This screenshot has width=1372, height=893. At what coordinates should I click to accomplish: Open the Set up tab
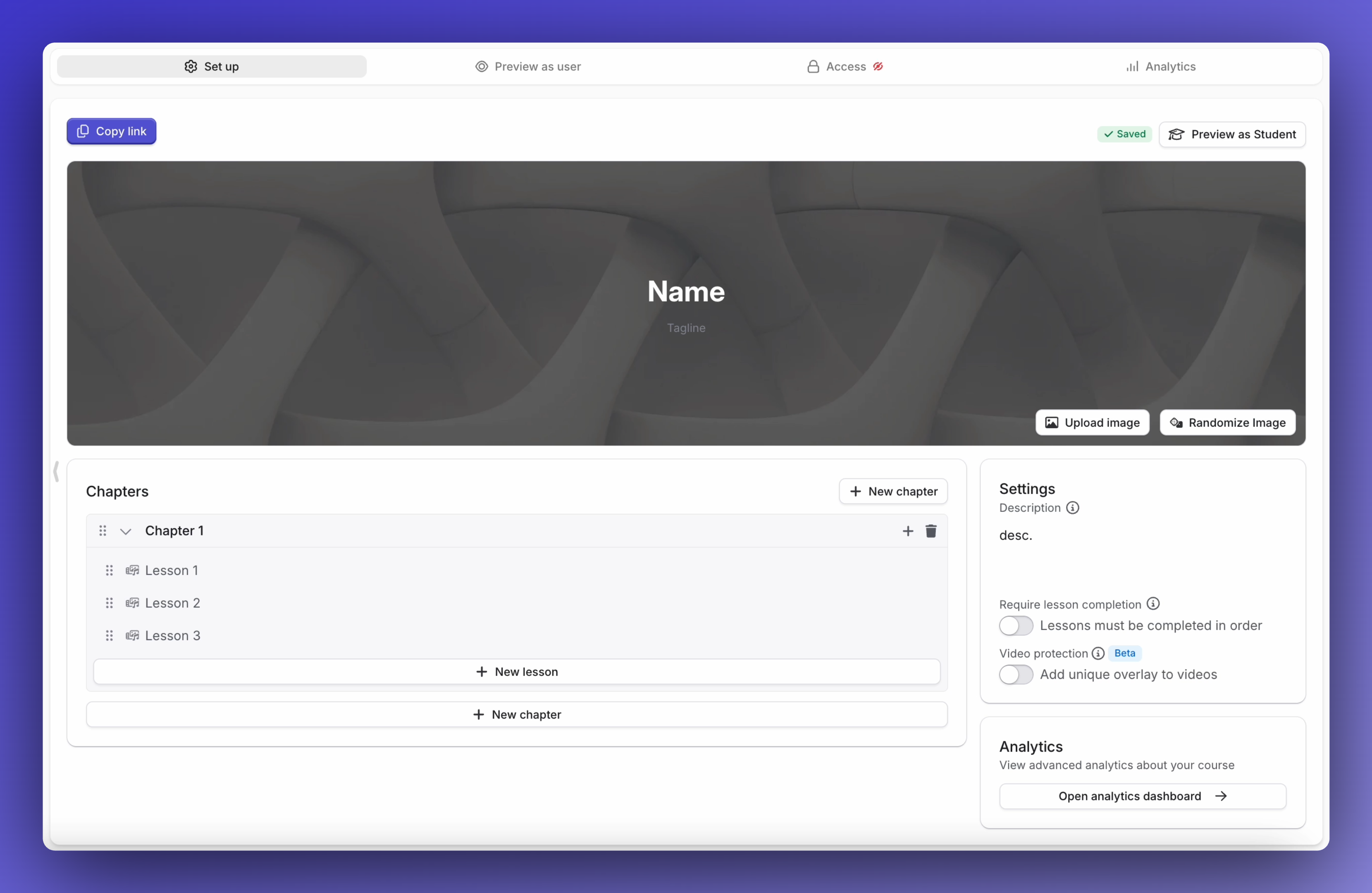212,66
